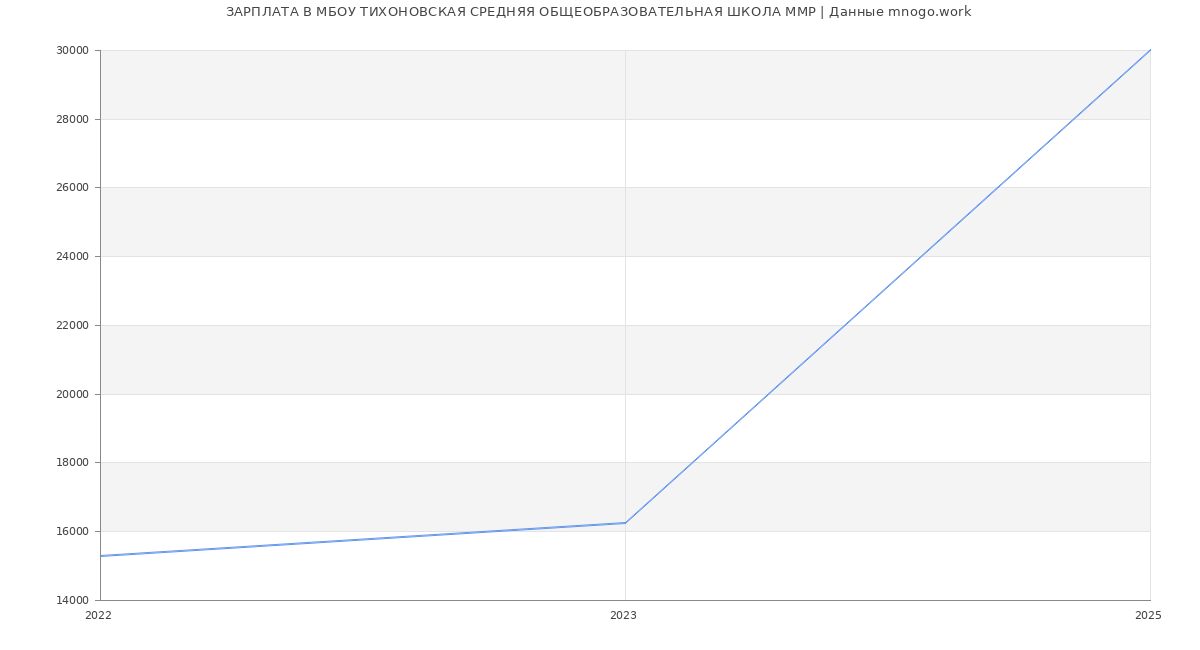Select the 26000 y-axis label
Viewport: 1200px width, 650px height.
[72, 188]
